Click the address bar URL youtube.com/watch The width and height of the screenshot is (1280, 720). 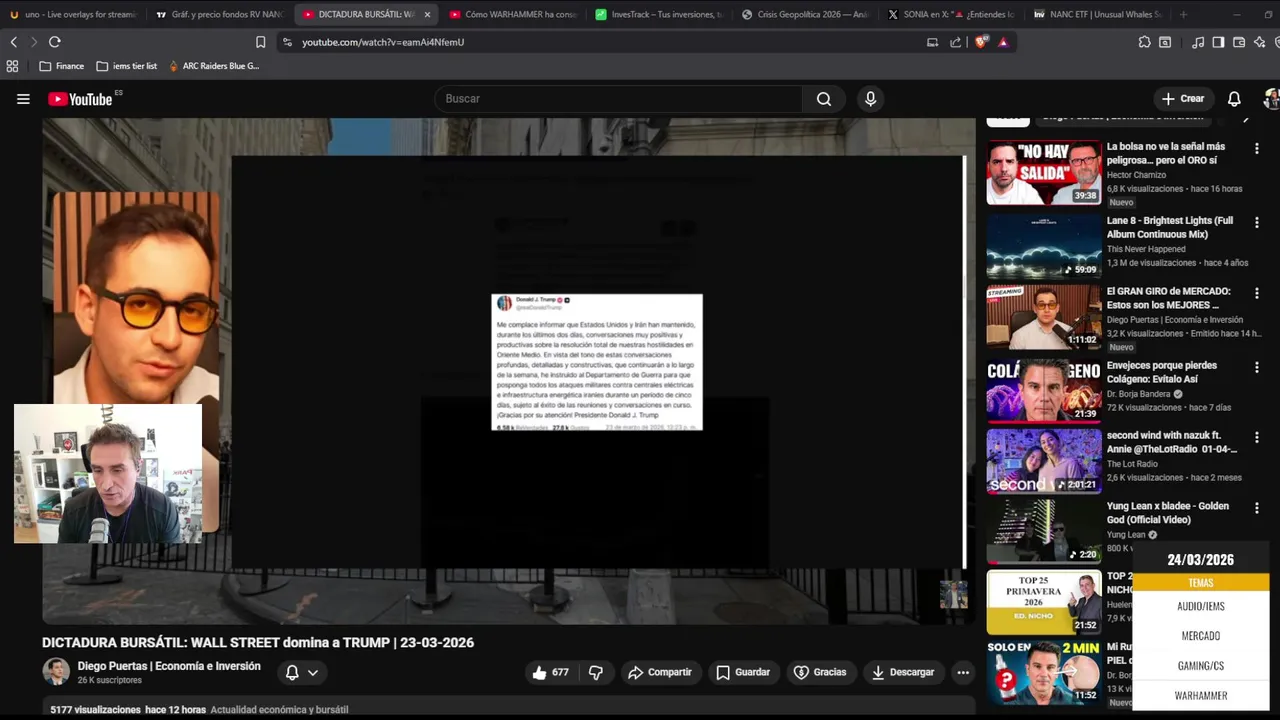pos(383,42)
